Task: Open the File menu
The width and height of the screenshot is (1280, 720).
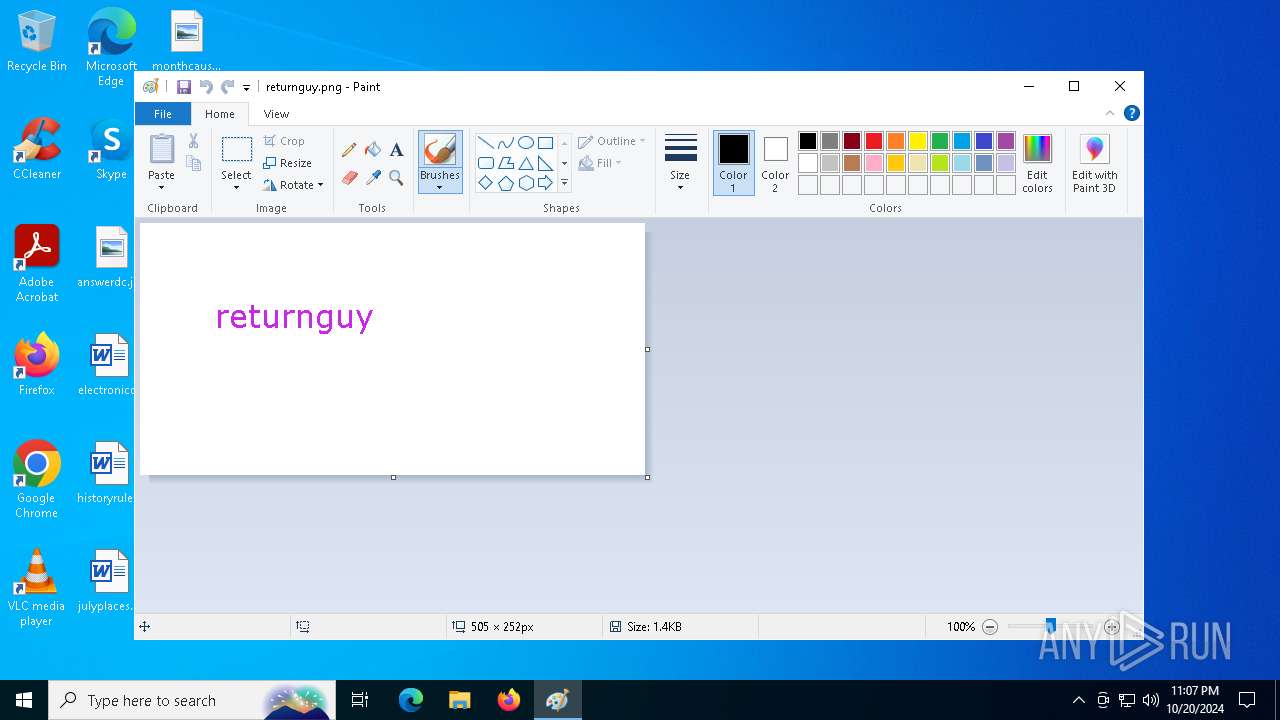Action: click(x=162, y=114)
